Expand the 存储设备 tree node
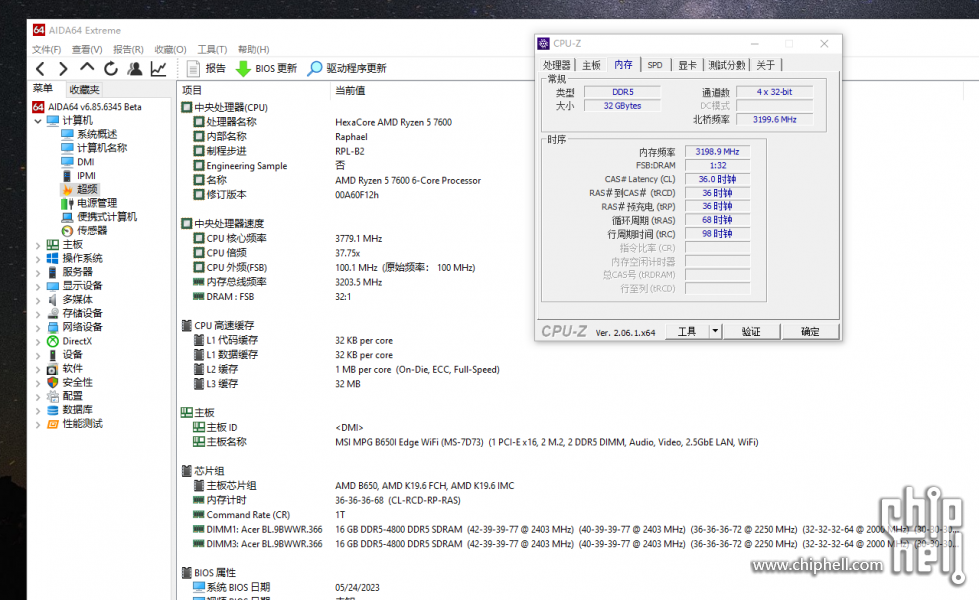The height and width of the screenshot is (600, 979). pyautogui.click(x=38, y=313)
